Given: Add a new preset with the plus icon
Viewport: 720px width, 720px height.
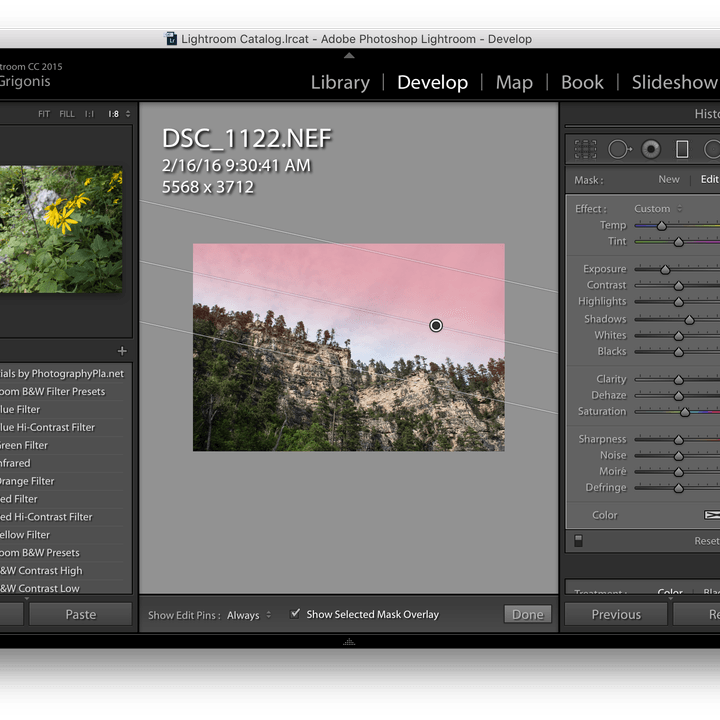Looking at the screenshot, I should click(x=122, y=351).
